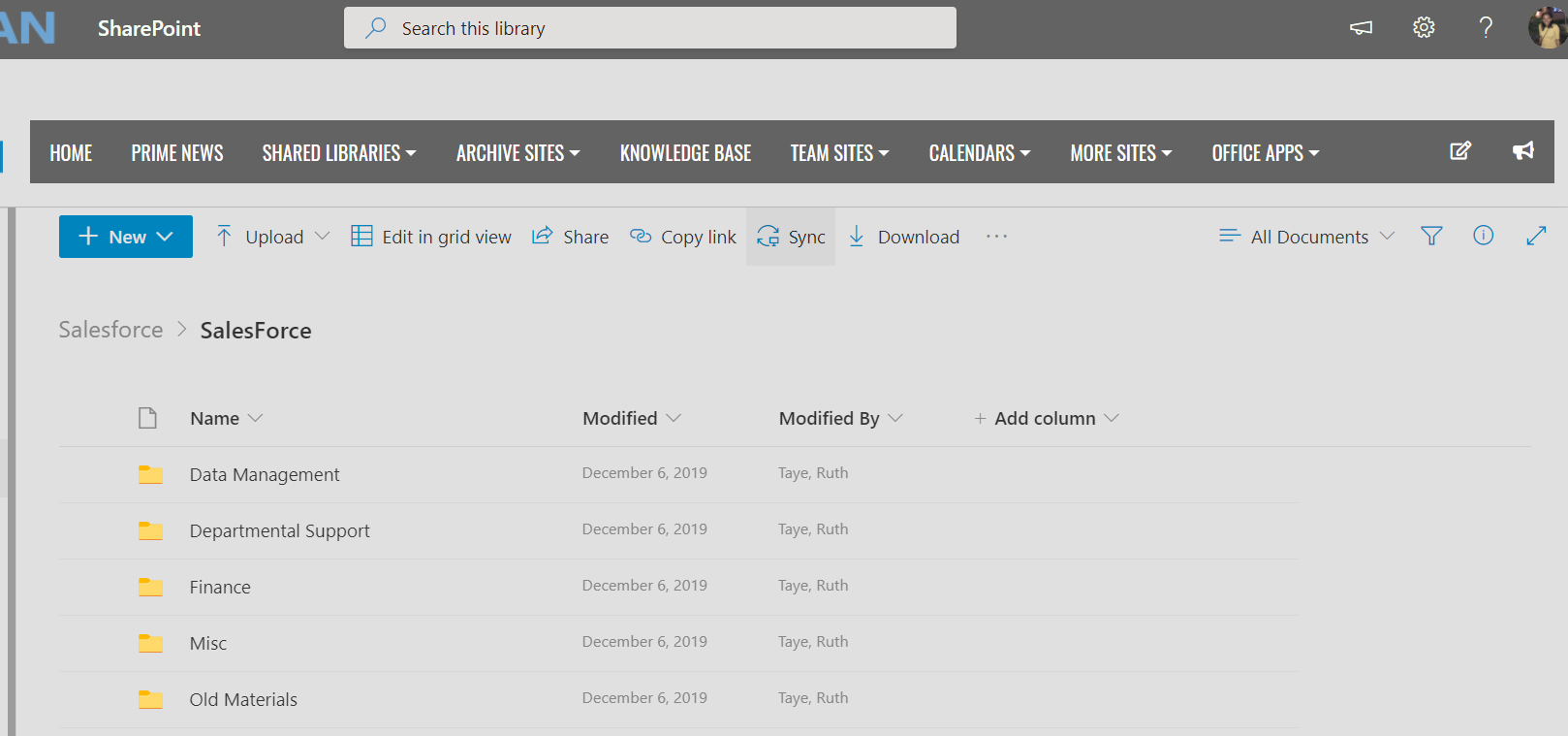Click the SharePoint header link
The height and width of the screenshot is (736, 1568).
click(149, 28)
